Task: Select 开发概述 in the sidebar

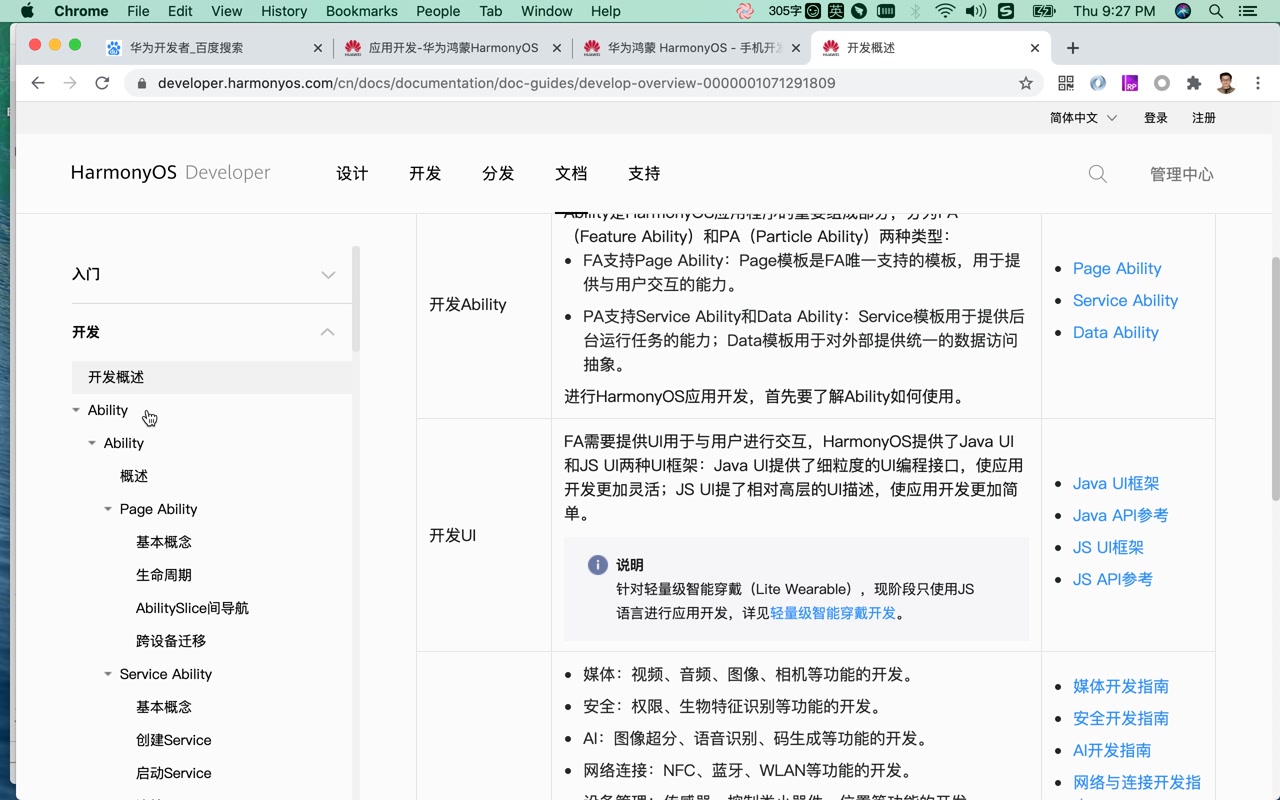Action: tap(212, 377)
